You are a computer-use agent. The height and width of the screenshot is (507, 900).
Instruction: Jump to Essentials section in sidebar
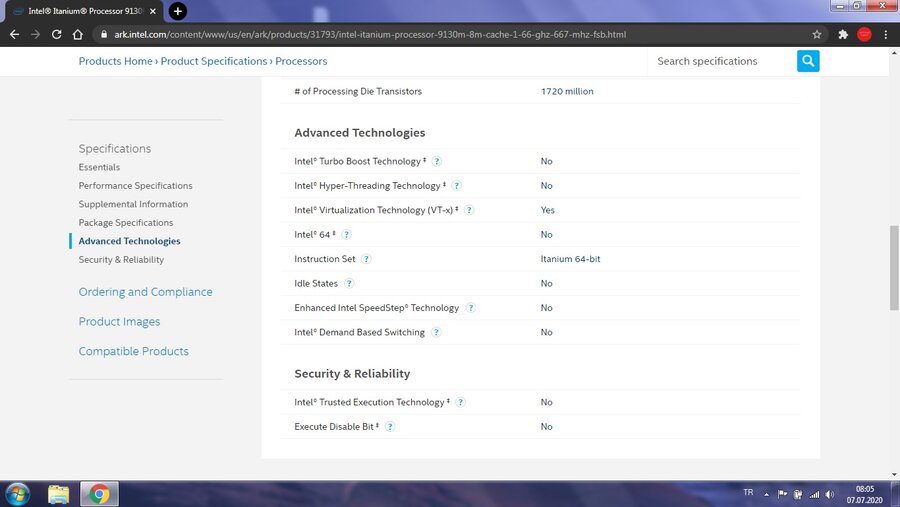tap(99, 167)
